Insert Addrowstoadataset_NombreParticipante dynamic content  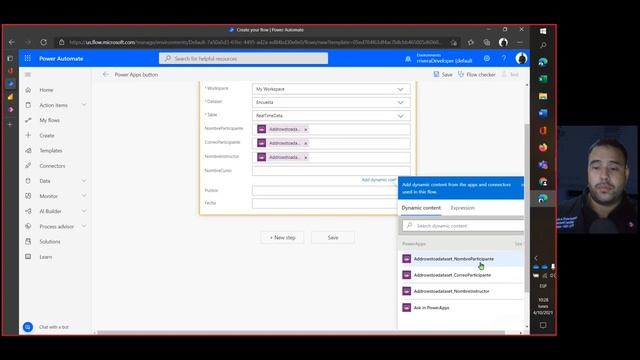(460, 259)
